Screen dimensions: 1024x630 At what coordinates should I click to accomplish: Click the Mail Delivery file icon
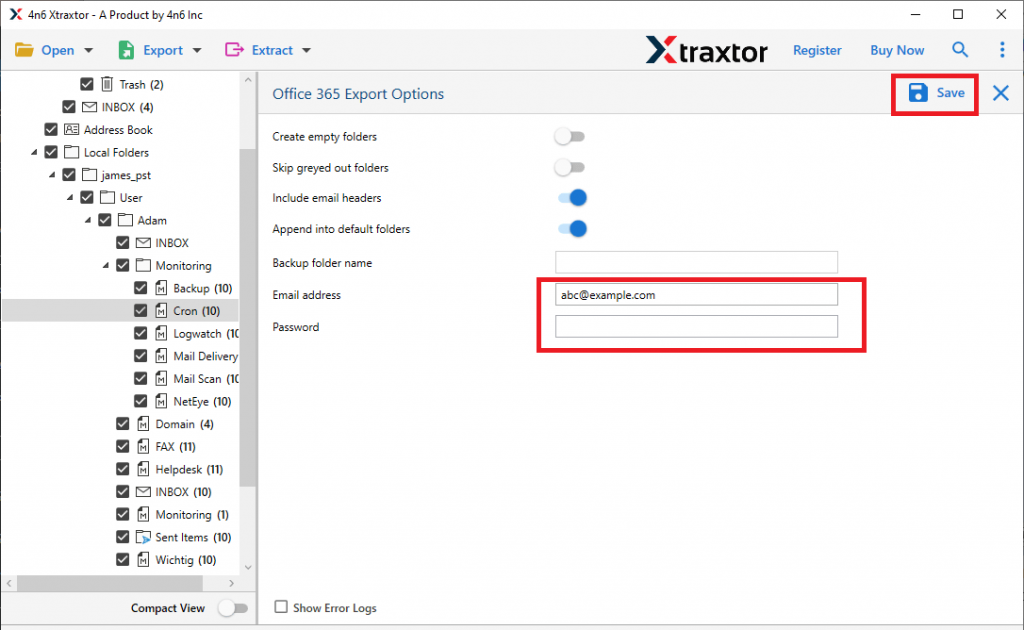(x=161, y=356)
